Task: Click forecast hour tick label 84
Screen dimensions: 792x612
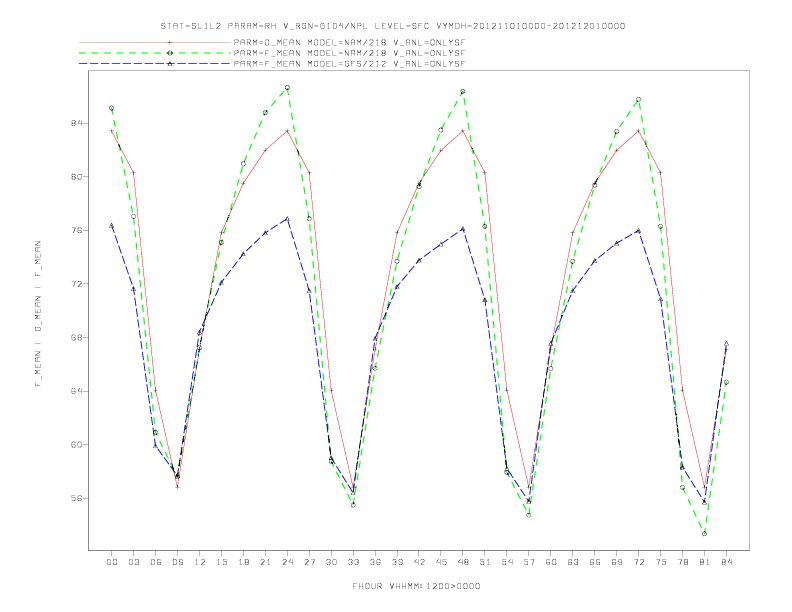Action: 726,562
